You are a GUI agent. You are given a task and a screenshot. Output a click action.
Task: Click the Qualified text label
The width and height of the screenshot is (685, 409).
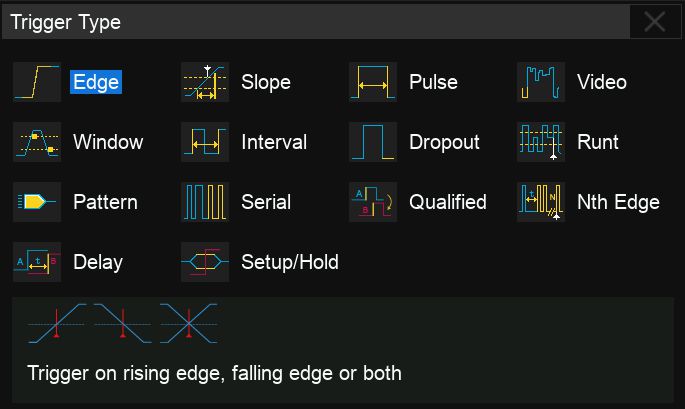tap(448, 202)
